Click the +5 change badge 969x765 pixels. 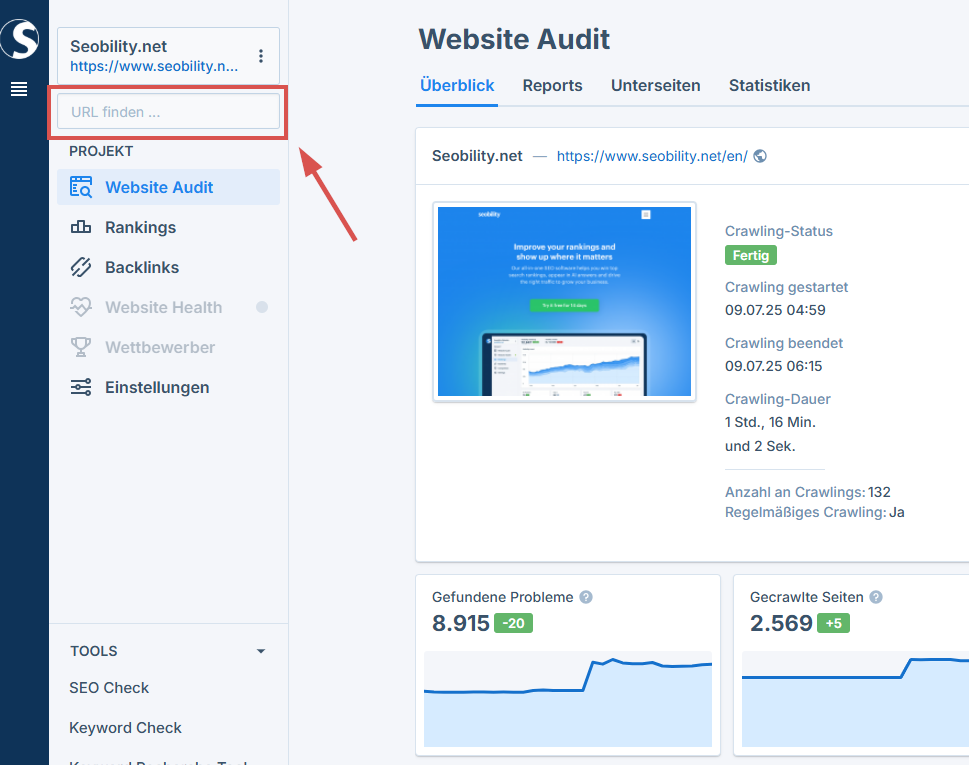(833, 623)
